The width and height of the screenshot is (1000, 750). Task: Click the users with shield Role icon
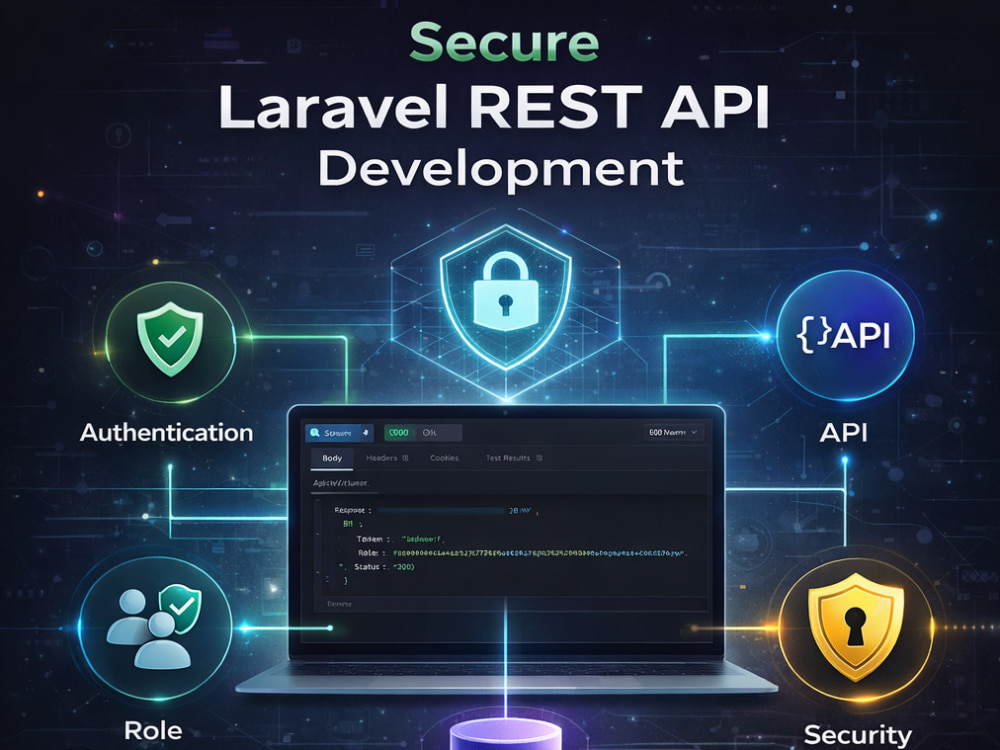[x=156, y=628]
